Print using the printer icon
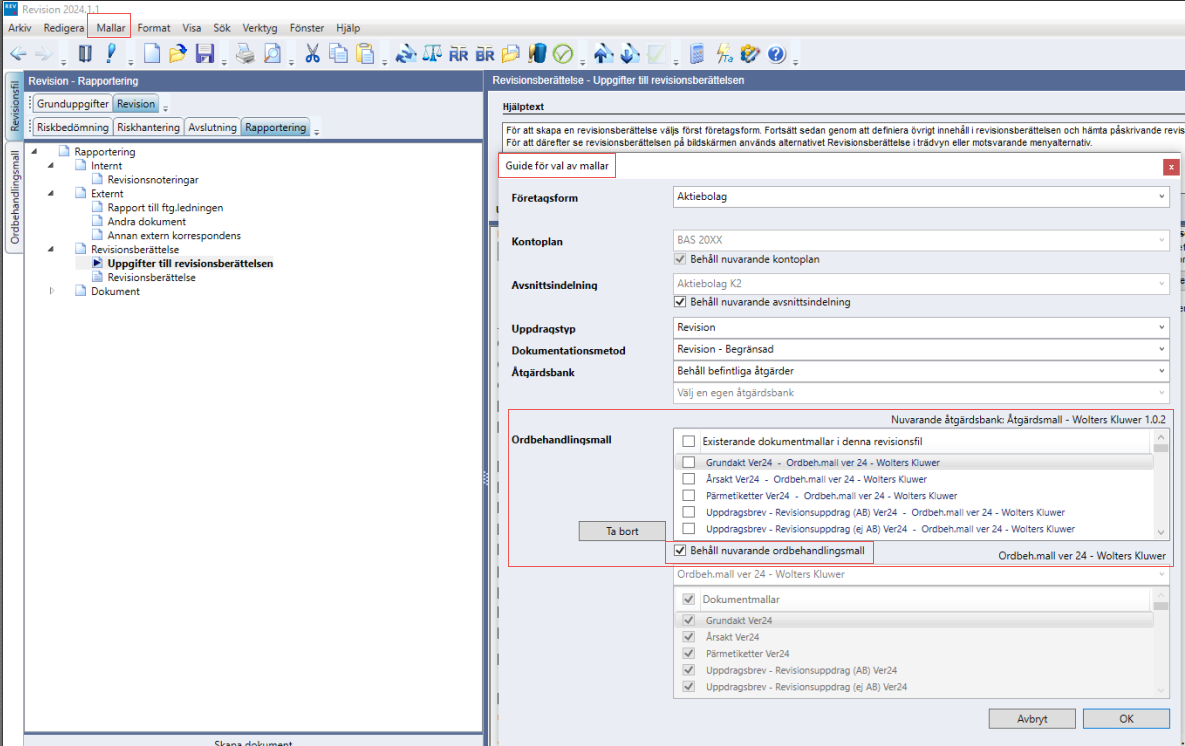This screenshot has width=1185, height=746. click(x=245, y=54)
